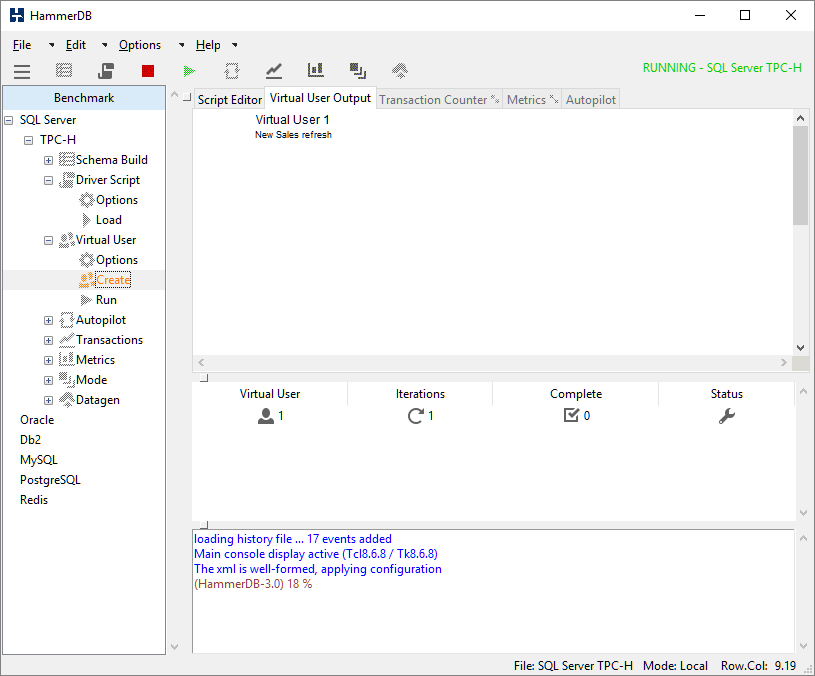815x676 pixels.
Task: Click the Datagen toolbar icon
Action: click(x=400, y=71)
